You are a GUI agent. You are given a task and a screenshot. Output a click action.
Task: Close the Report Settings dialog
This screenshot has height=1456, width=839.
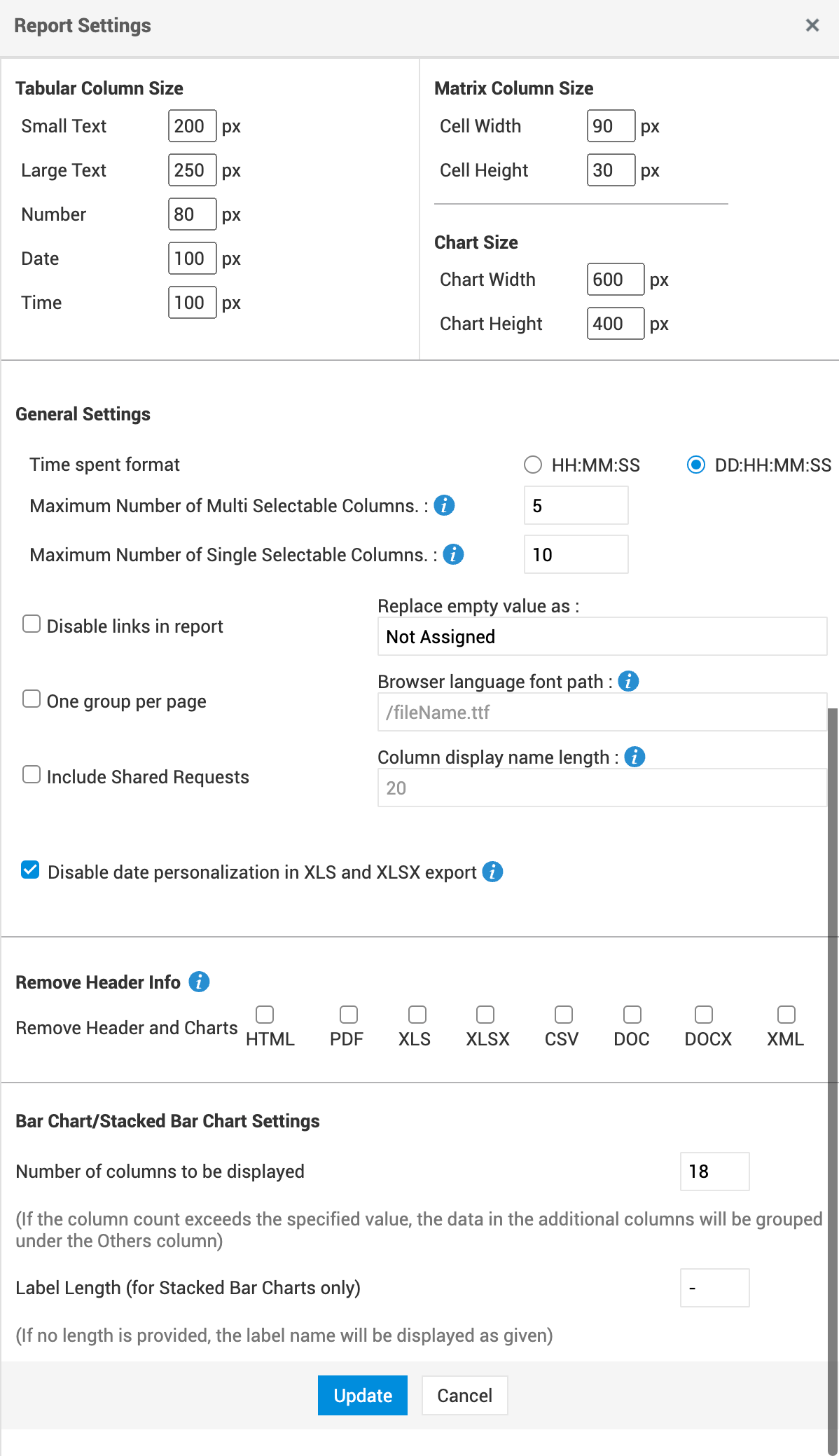click(812, 26)
